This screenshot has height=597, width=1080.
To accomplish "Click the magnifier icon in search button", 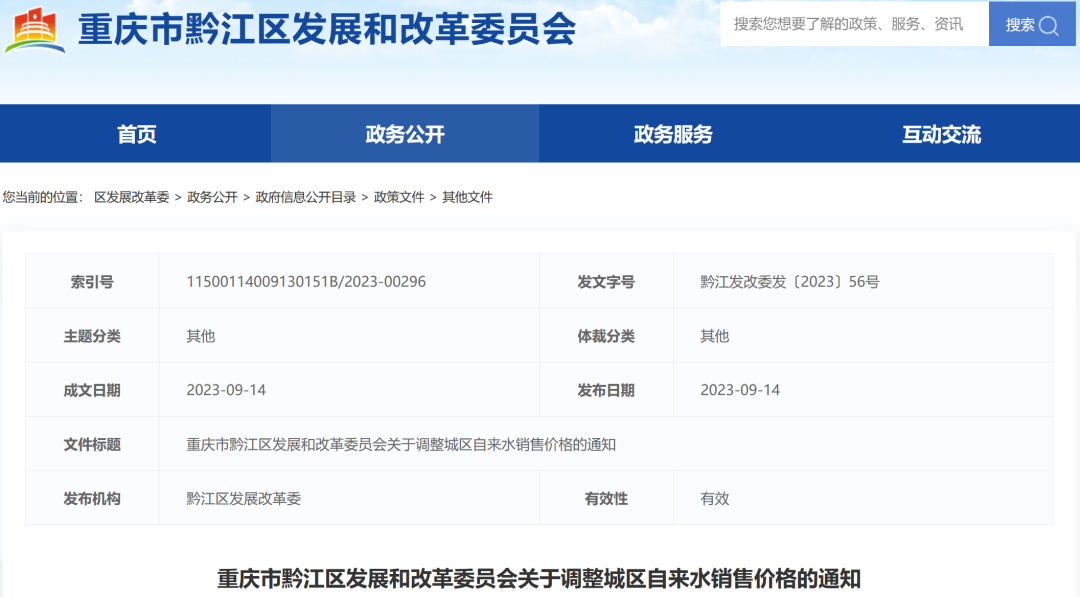I will (1048, 25).
